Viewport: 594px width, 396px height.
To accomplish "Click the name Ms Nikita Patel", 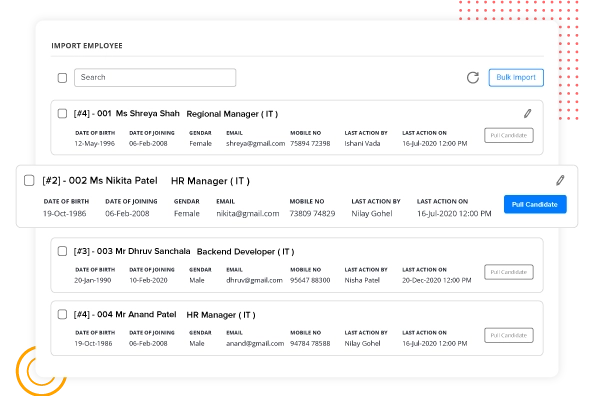I will 123,180.
